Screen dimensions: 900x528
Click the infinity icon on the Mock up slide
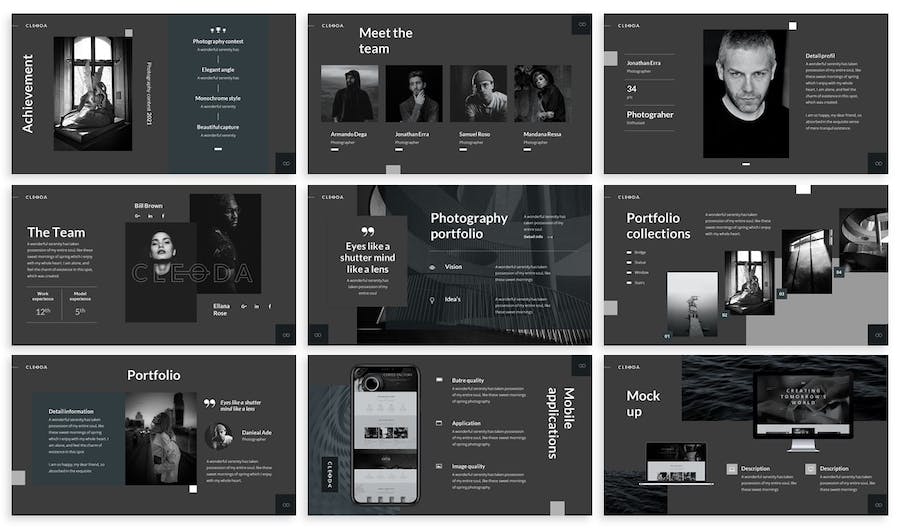(878, 505)
